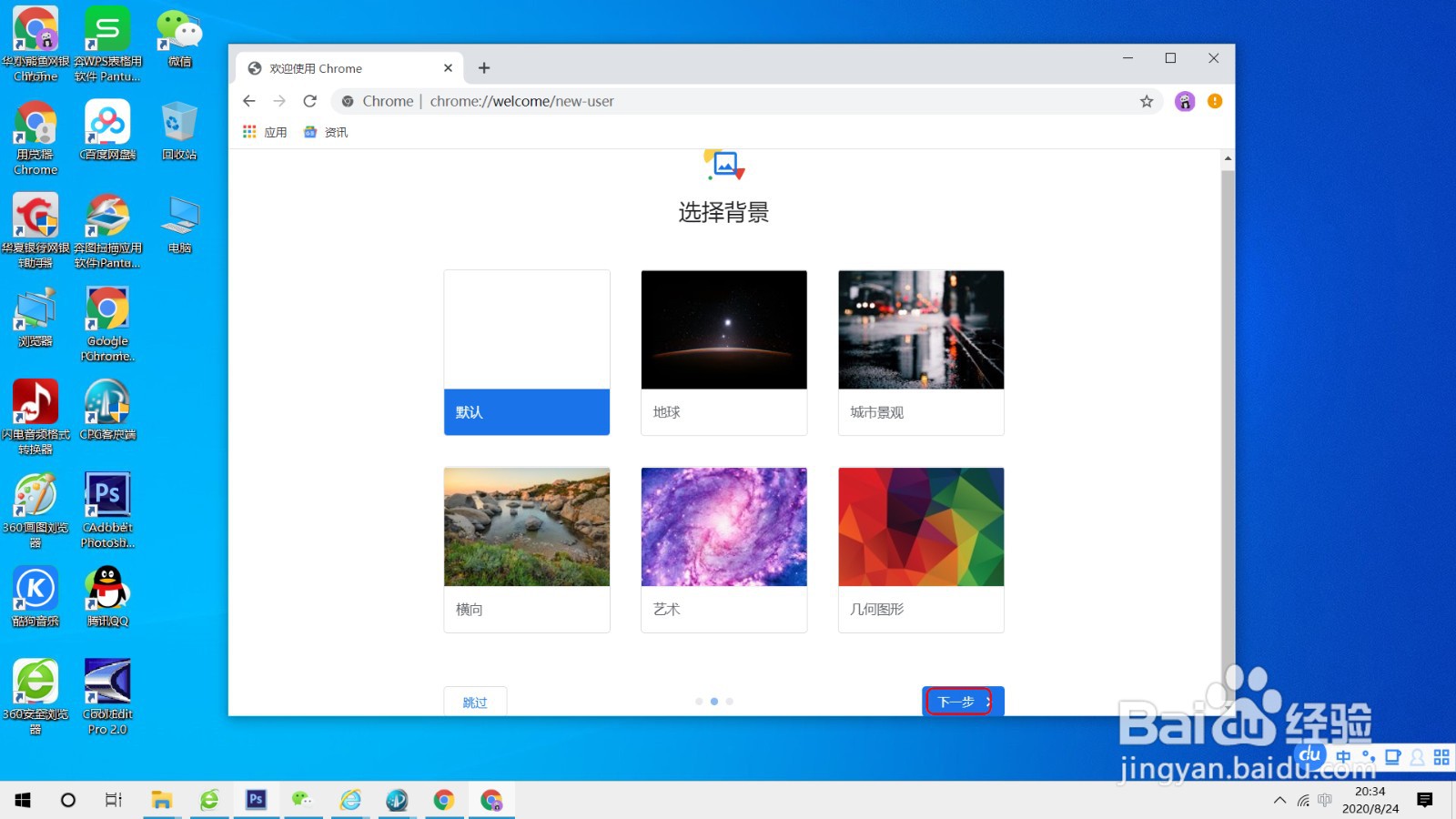1456x819 pixels.
Task: Select the 地球 background
Action: point(723,329)
